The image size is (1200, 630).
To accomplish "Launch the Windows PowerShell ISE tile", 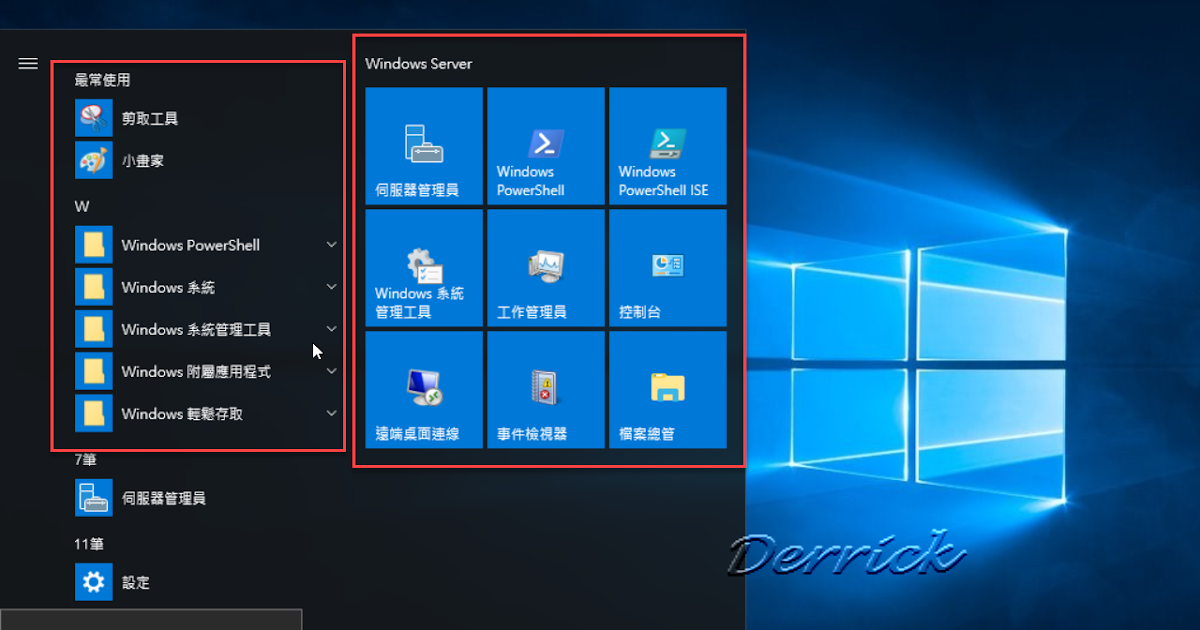I will pyautogui.click(x=668, y=146).
